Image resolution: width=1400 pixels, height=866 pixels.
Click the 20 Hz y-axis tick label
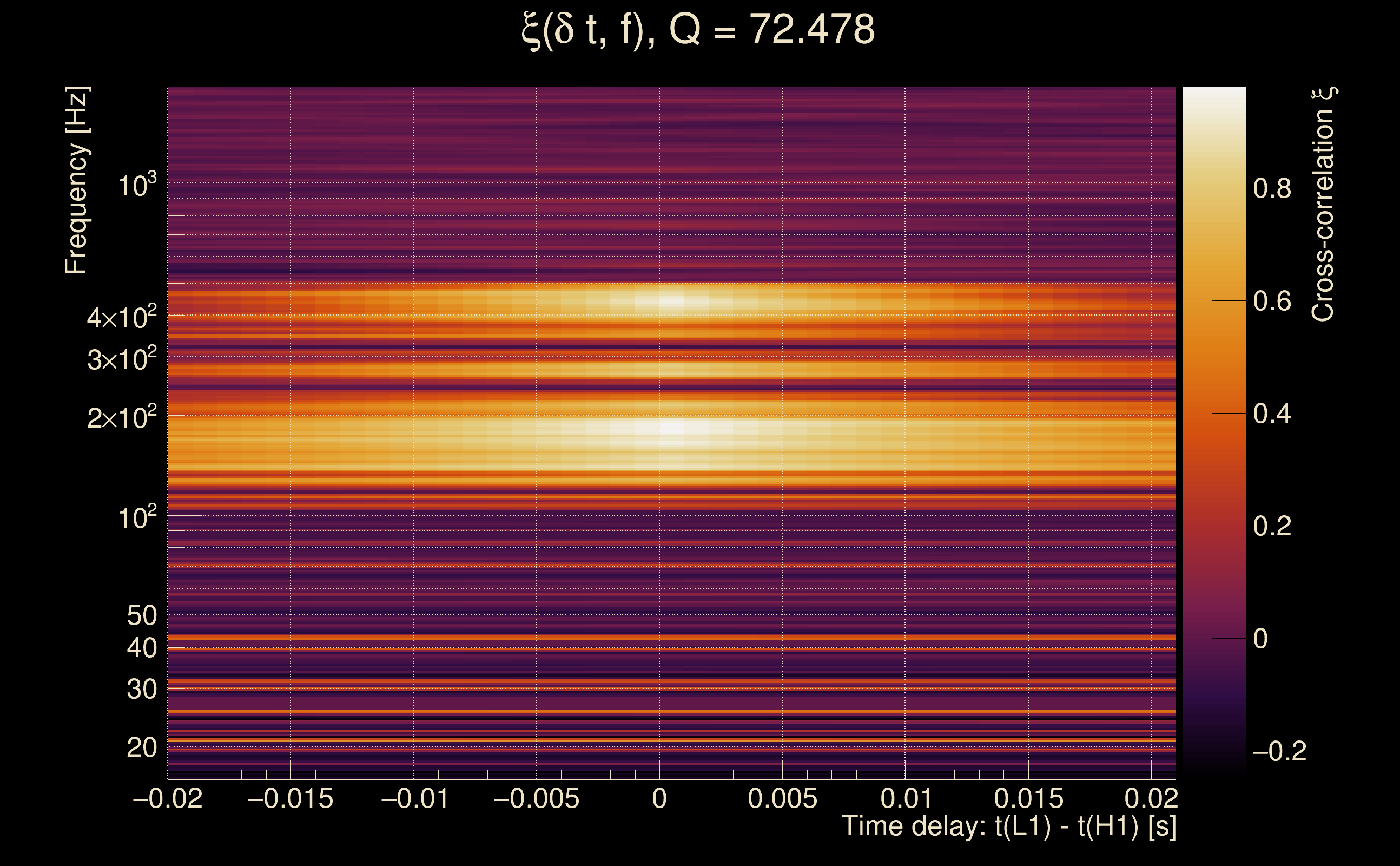click(x=141, y=747)
